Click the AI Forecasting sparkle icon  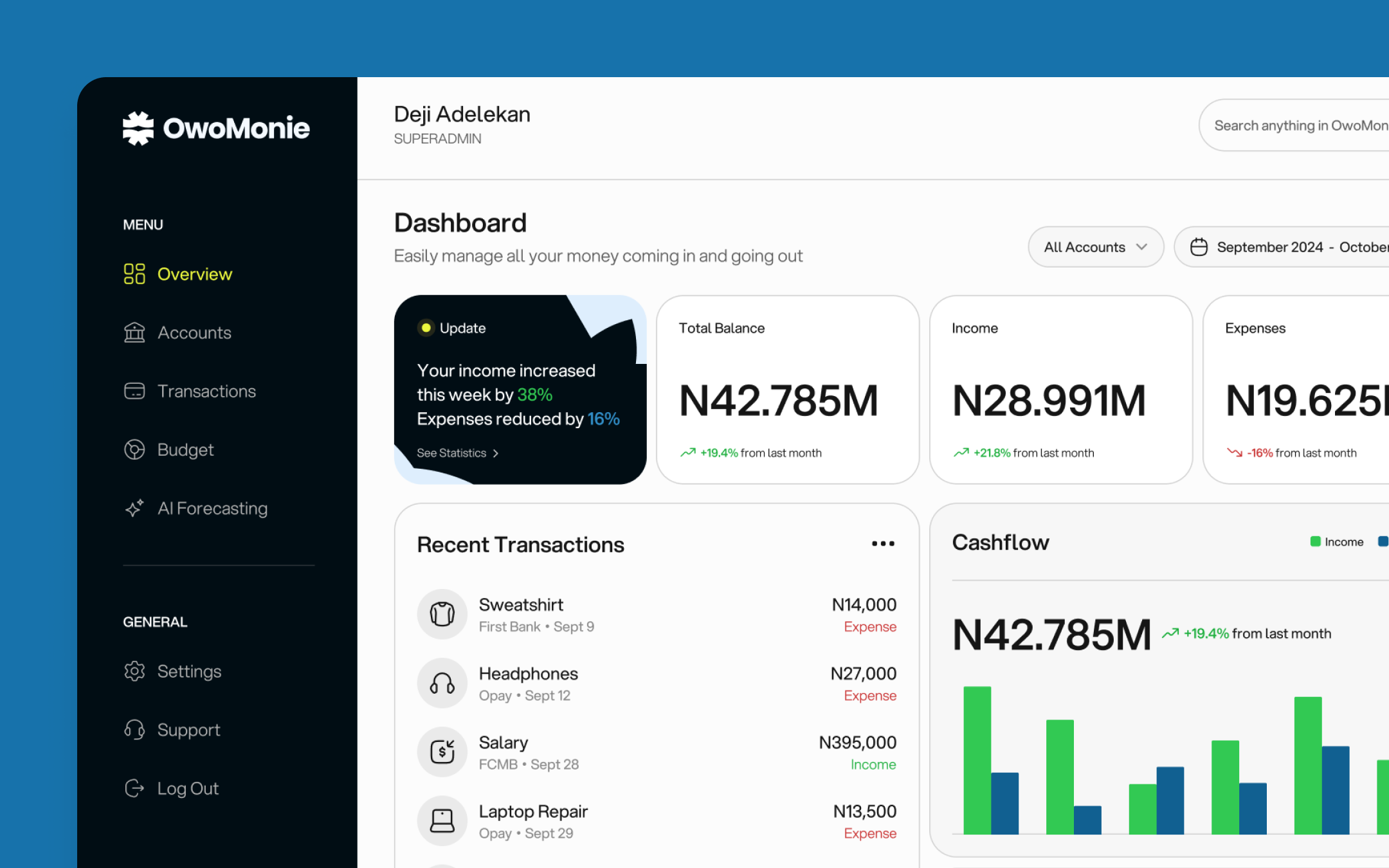tap(134, 508)
